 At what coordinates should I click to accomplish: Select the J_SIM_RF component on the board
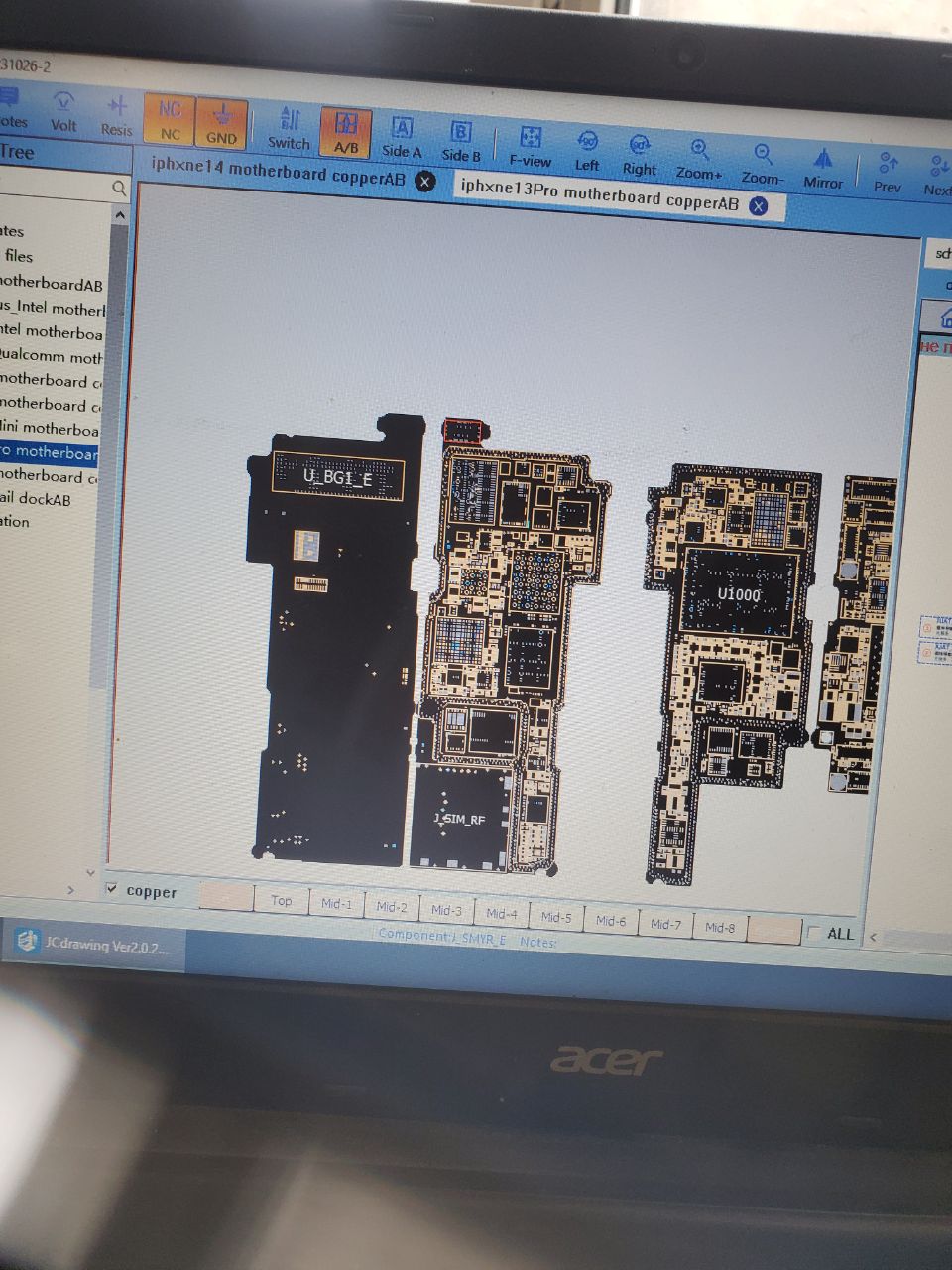coord(461,819)
